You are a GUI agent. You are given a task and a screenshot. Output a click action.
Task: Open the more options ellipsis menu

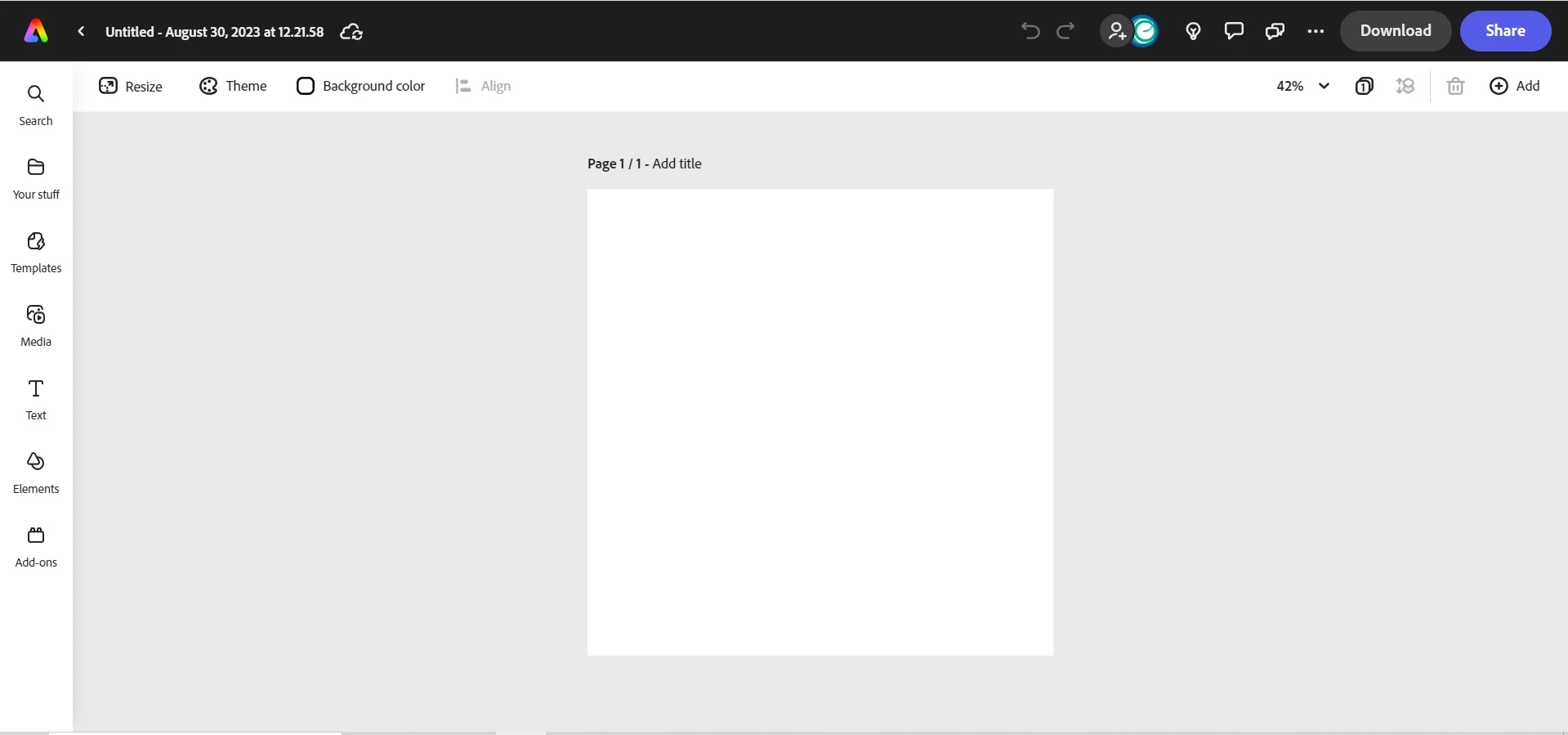(x=1316, y=31)
